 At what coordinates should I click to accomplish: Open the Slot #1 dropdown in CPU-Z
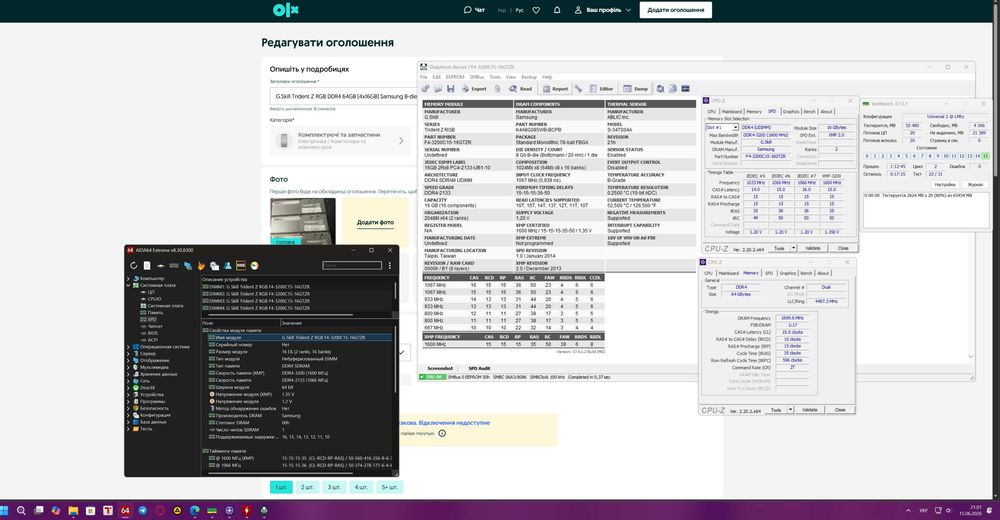click(722, 128)
